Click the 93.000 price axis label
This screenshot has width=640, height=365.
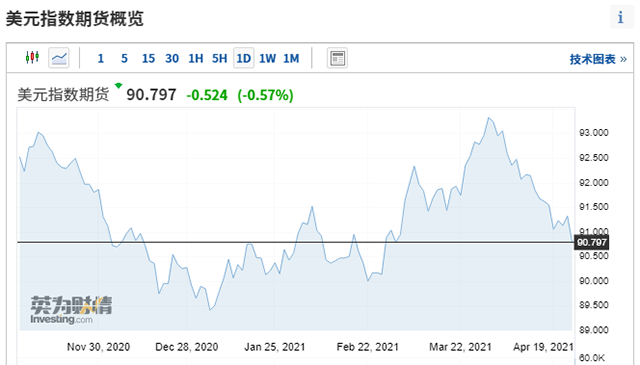593,133
